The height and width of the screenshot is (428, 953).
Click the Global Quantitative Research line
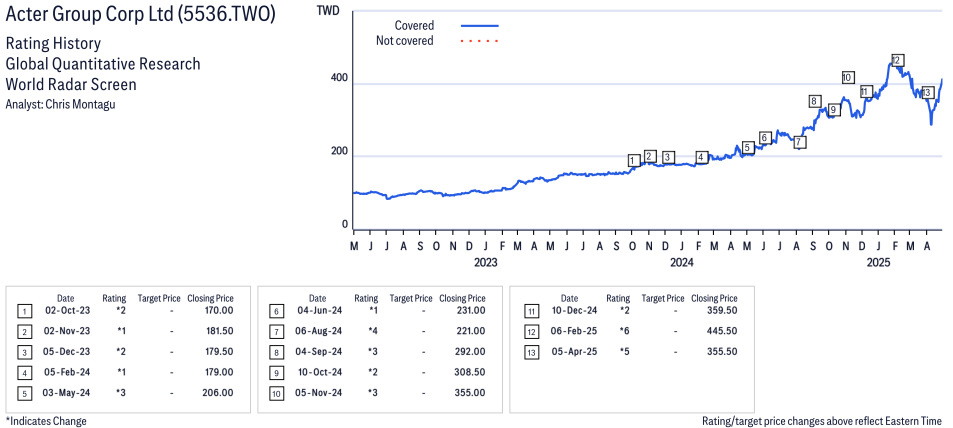click(103, 64)
